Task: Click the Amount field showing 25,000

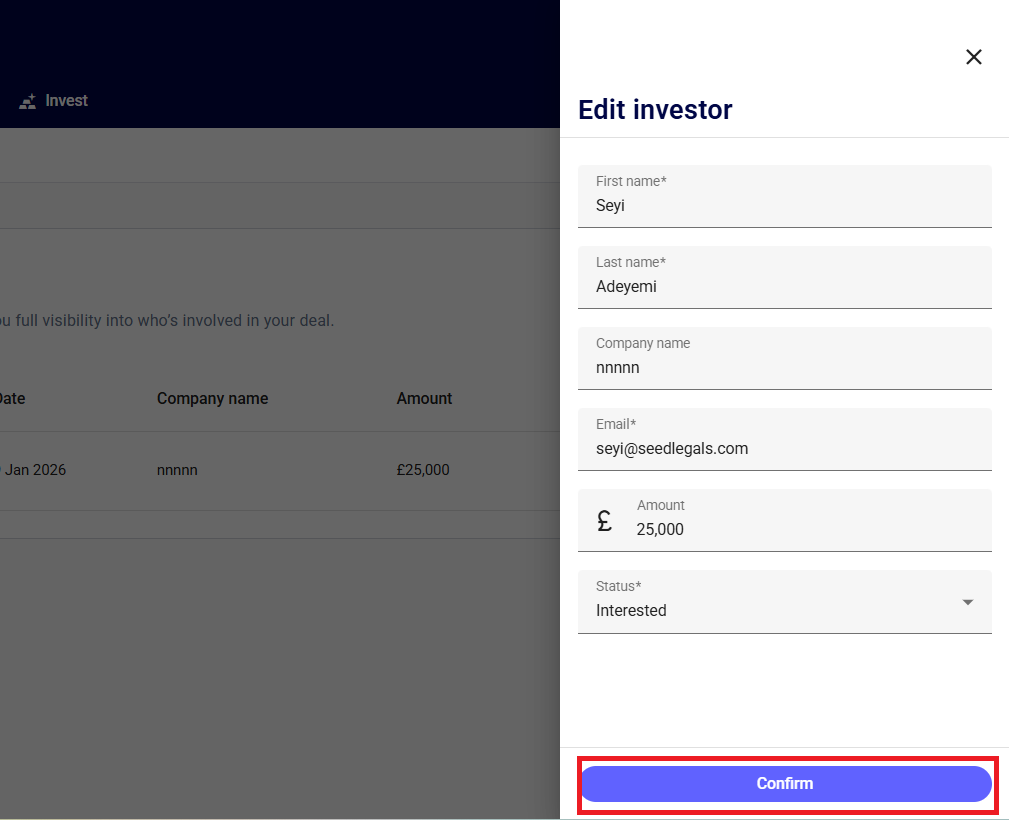Action: click(x=800, y=529)
